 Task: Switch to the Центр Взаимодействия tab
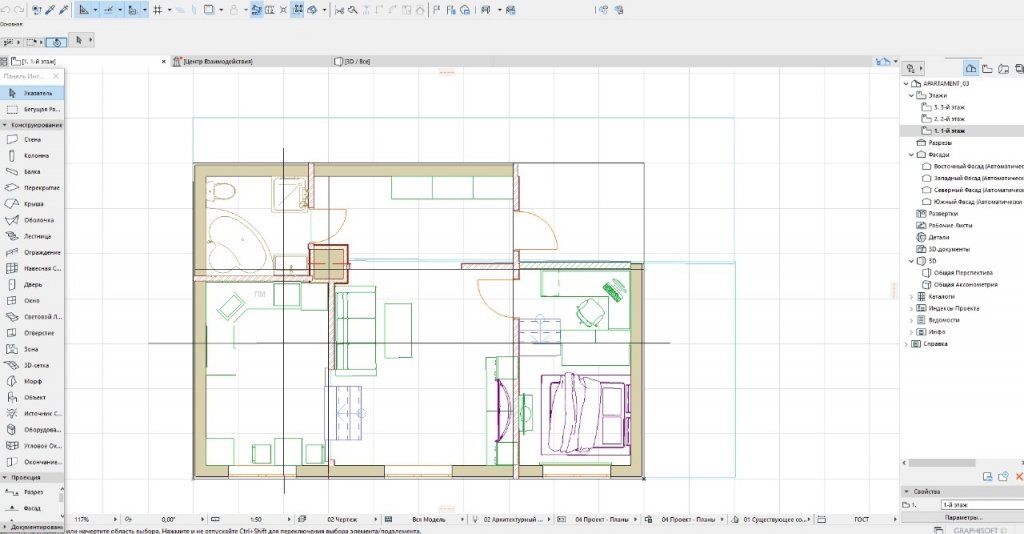[x=215, y=61]
